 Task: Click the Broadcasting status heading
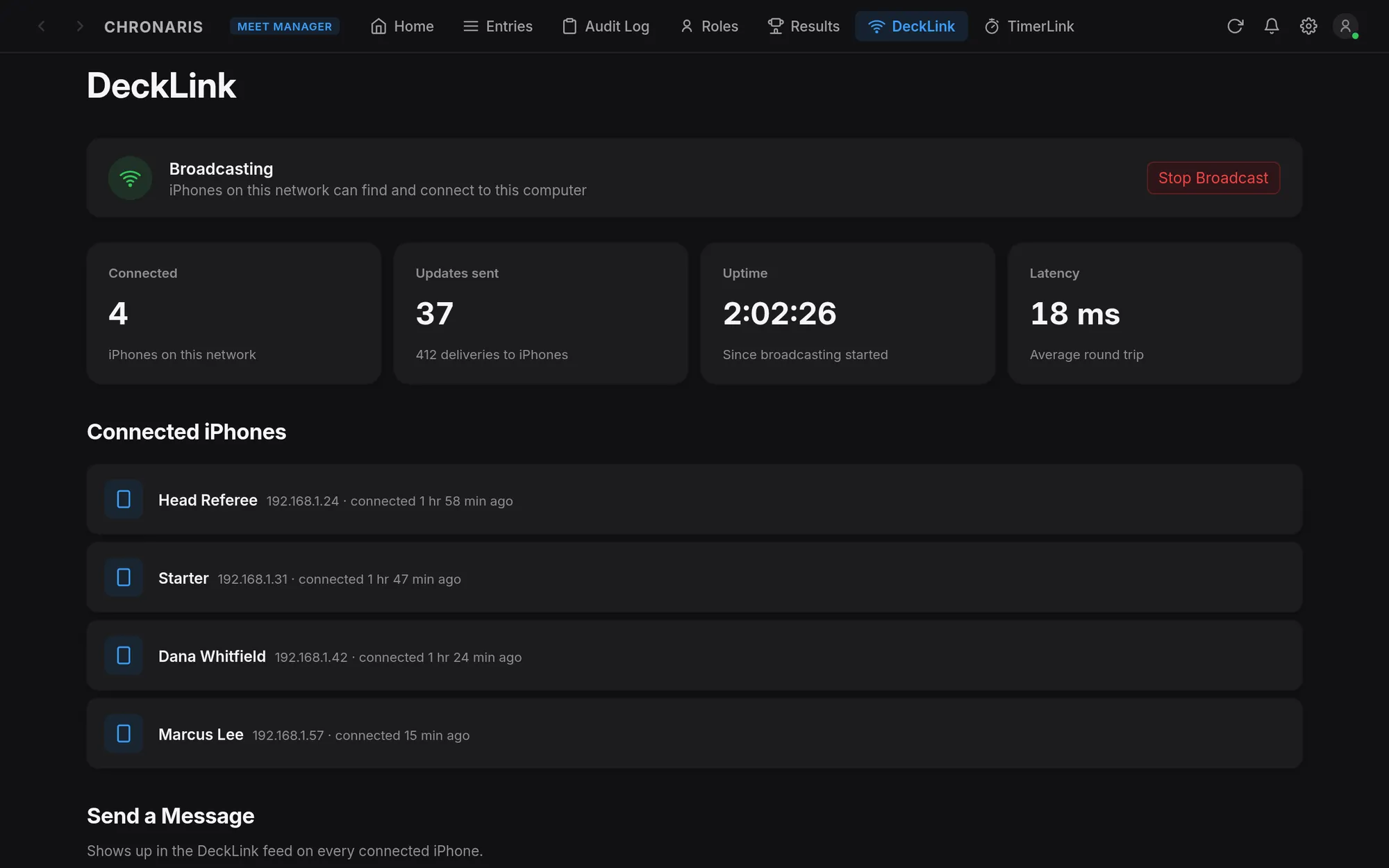coord(221,169)
